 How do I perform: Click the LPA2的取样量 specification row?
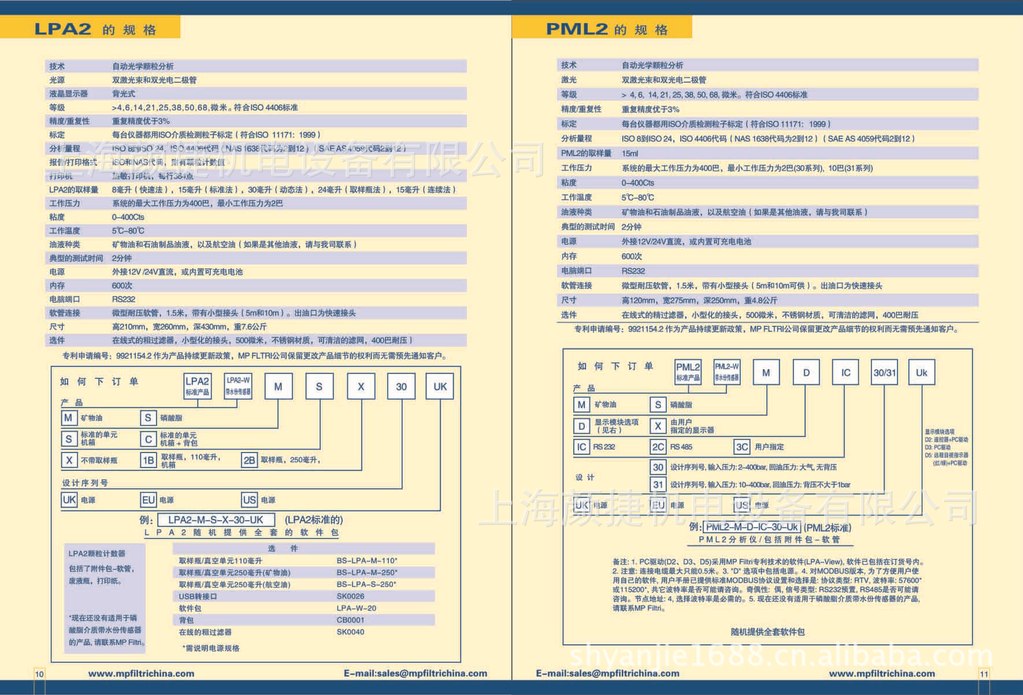[256, 189]
